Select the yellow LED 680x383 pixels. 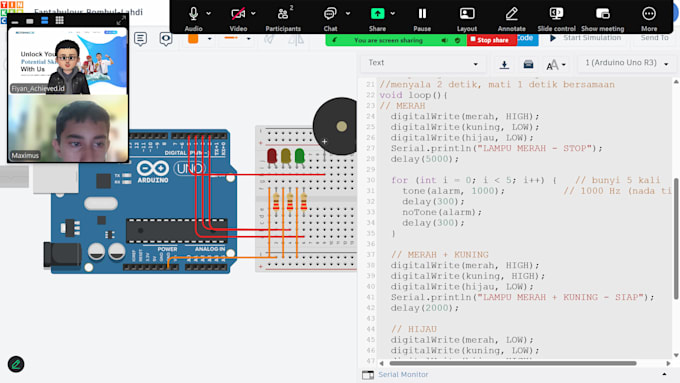pos(286,156)
